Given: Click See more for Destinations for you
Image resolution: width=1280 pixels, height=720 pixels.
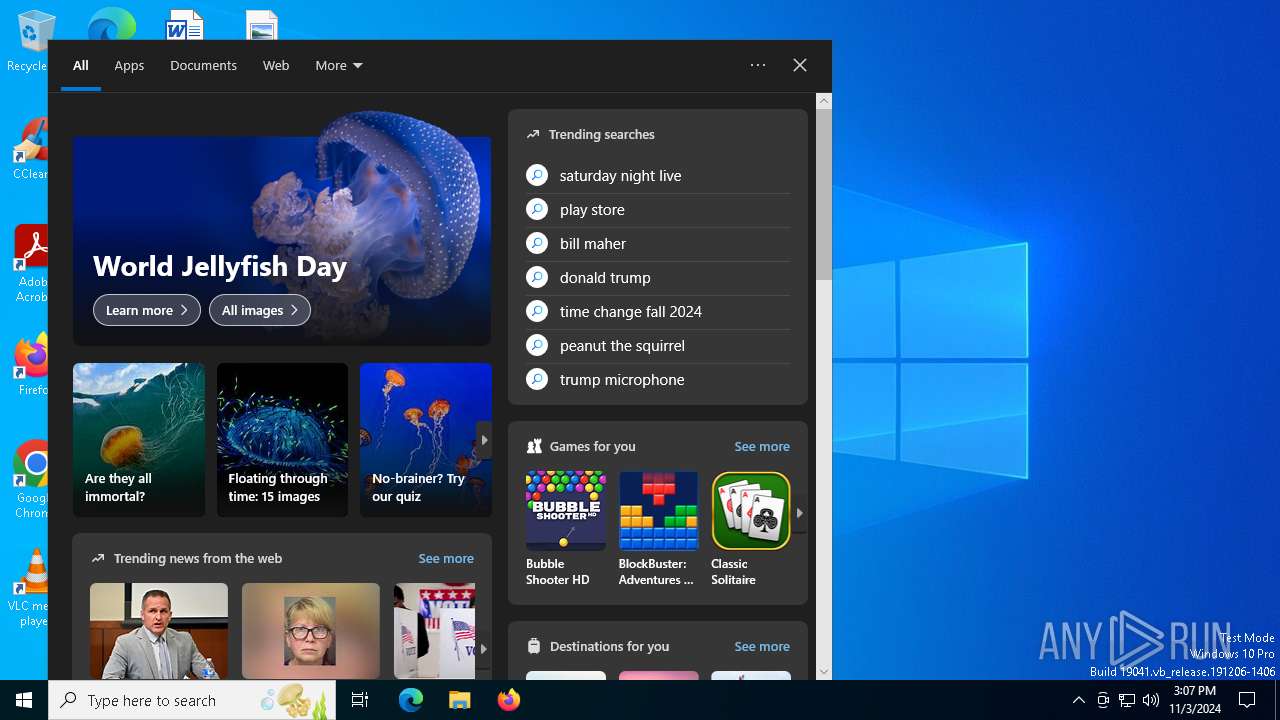Looking at the screenshot, I should [x=762, y=646].
